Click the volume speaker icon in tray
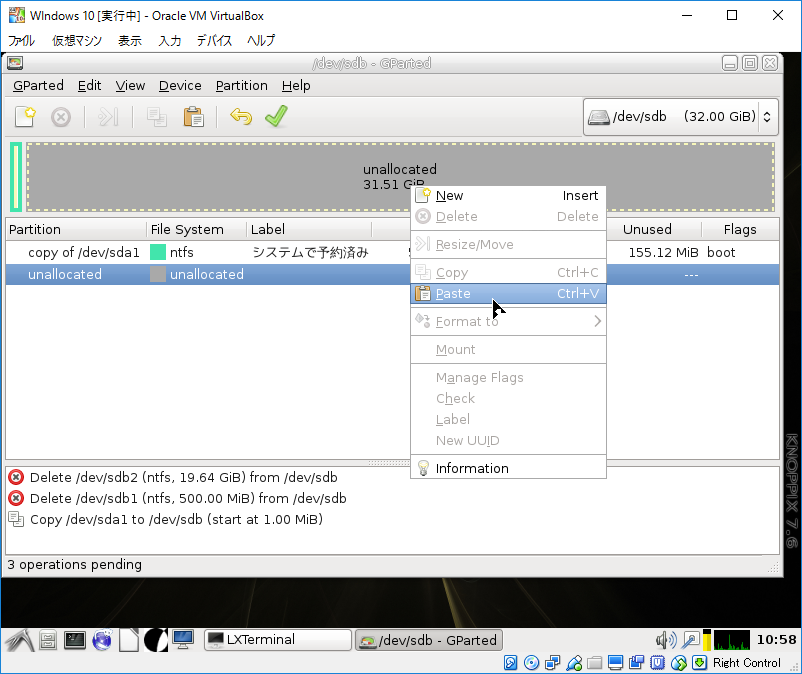This screenshot has width=802, height=674. click(665, 640)
